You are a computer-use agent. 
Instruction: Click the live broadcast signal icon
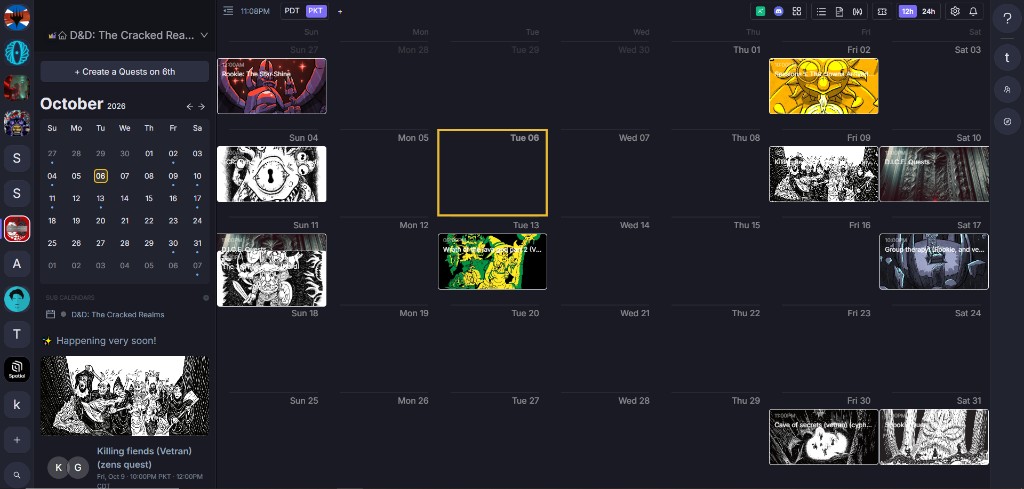tap(857, 11)
